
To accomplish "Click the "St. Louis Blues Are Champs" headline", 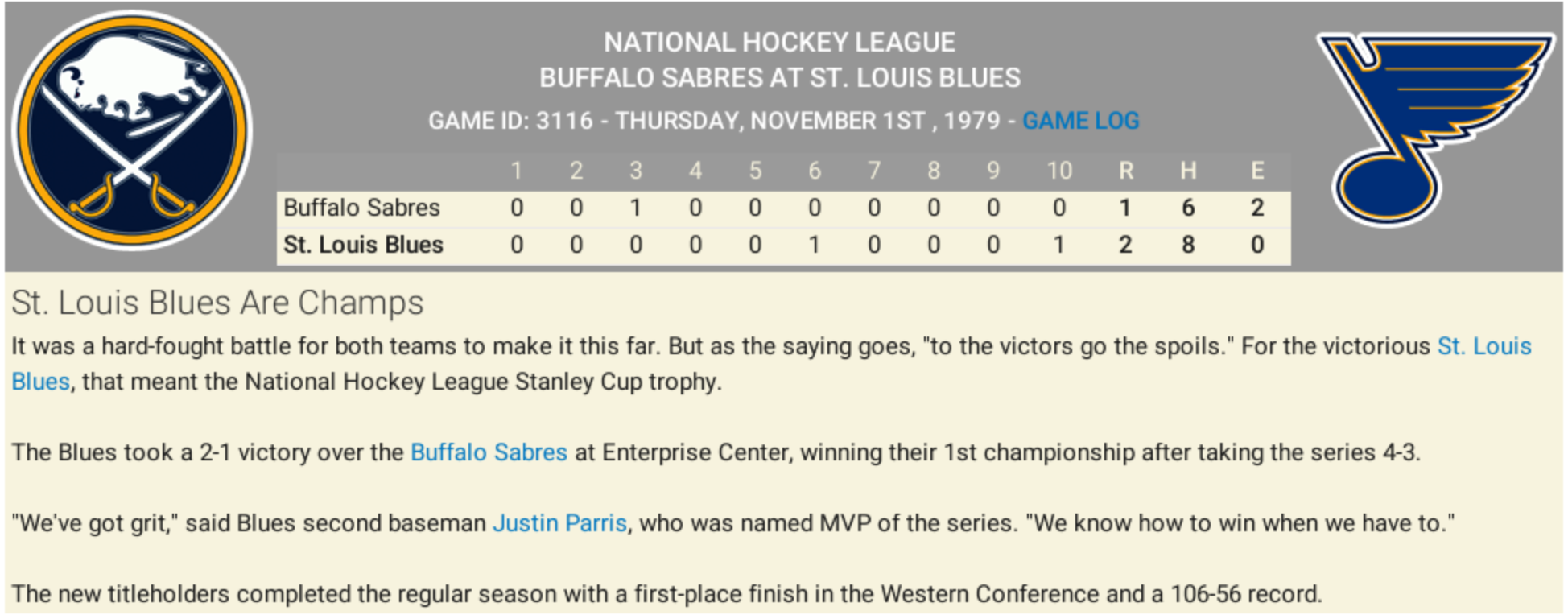I will (217, 303).
